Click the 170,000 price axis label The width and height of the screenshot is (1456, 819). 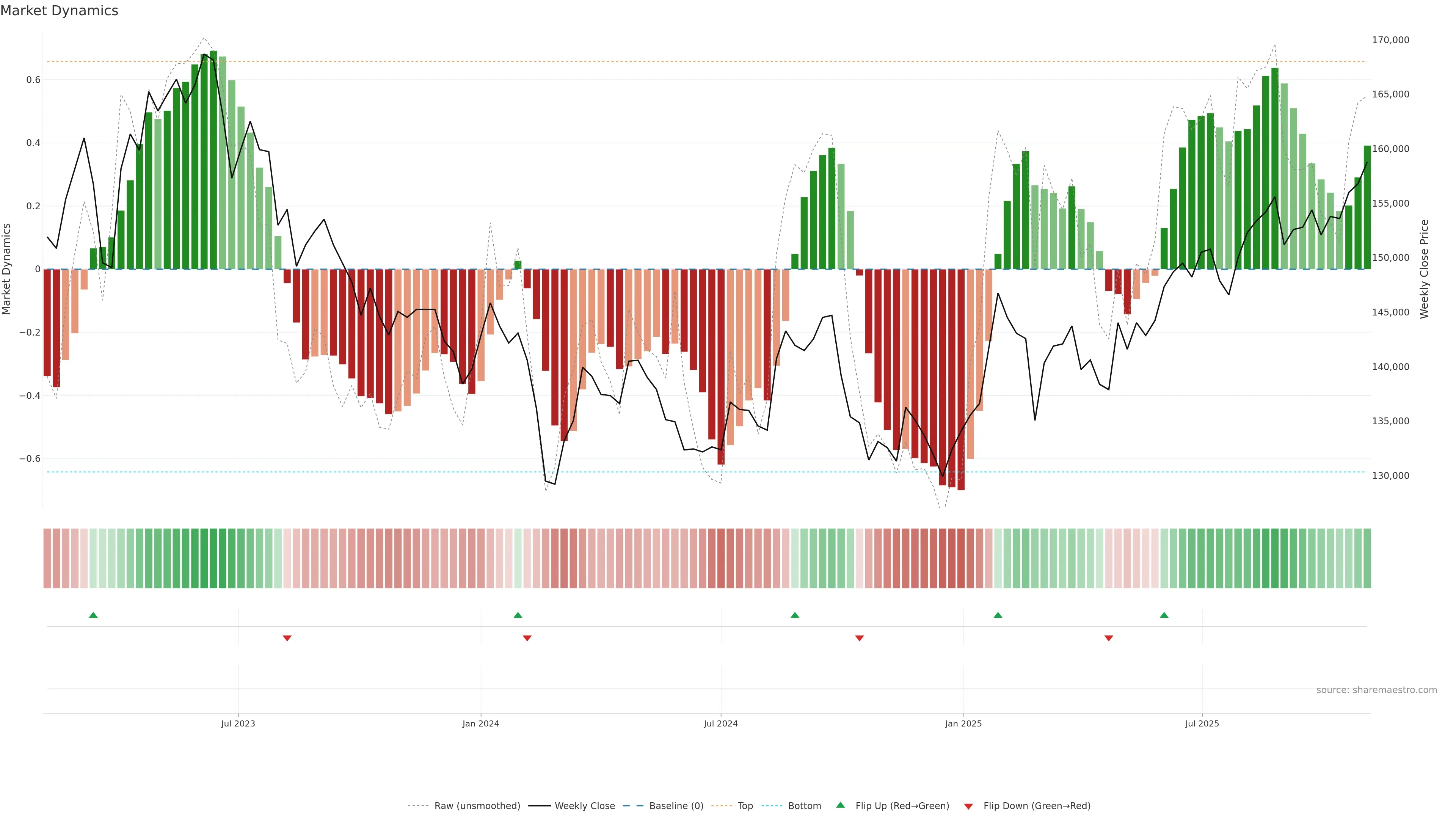(x=1390, y=40)
